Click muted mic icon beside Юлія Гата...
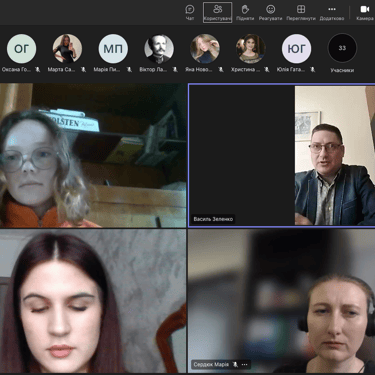The image size is (375, 375). [x=312, y=70]
